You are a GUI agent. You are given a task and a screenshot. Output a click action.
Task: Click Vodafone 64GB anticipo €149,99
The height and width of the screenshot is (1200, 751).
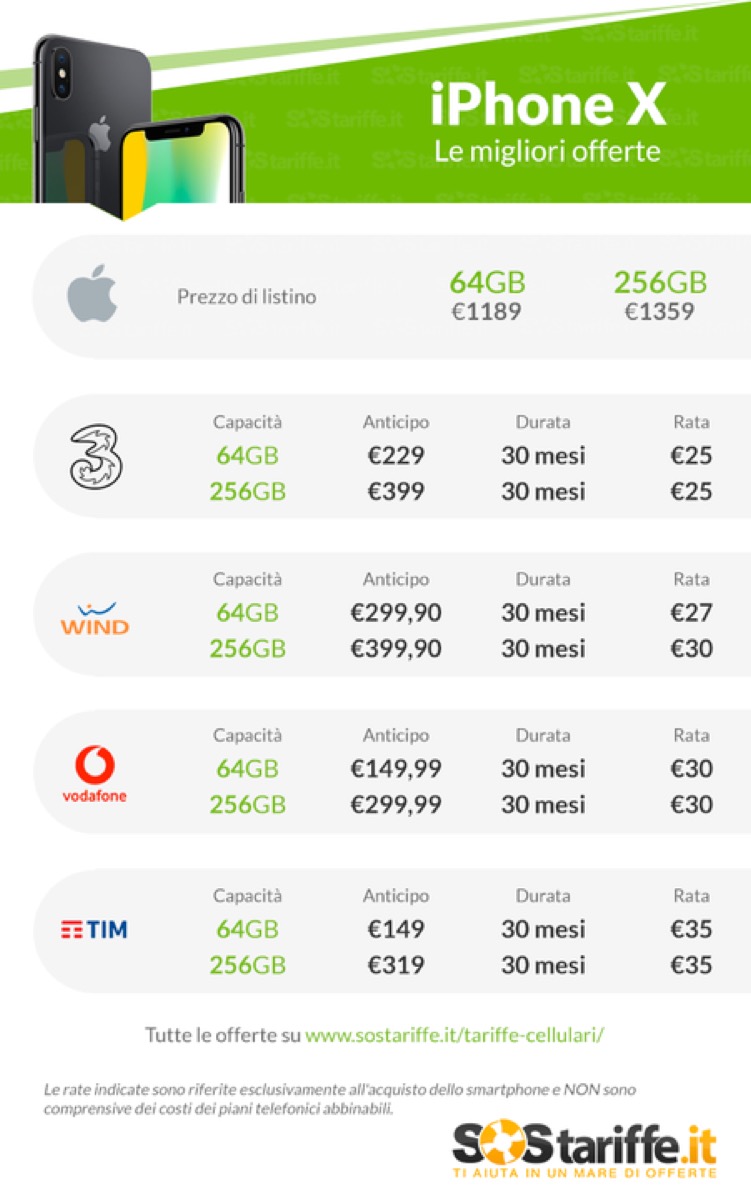click(x=396, y=769)
